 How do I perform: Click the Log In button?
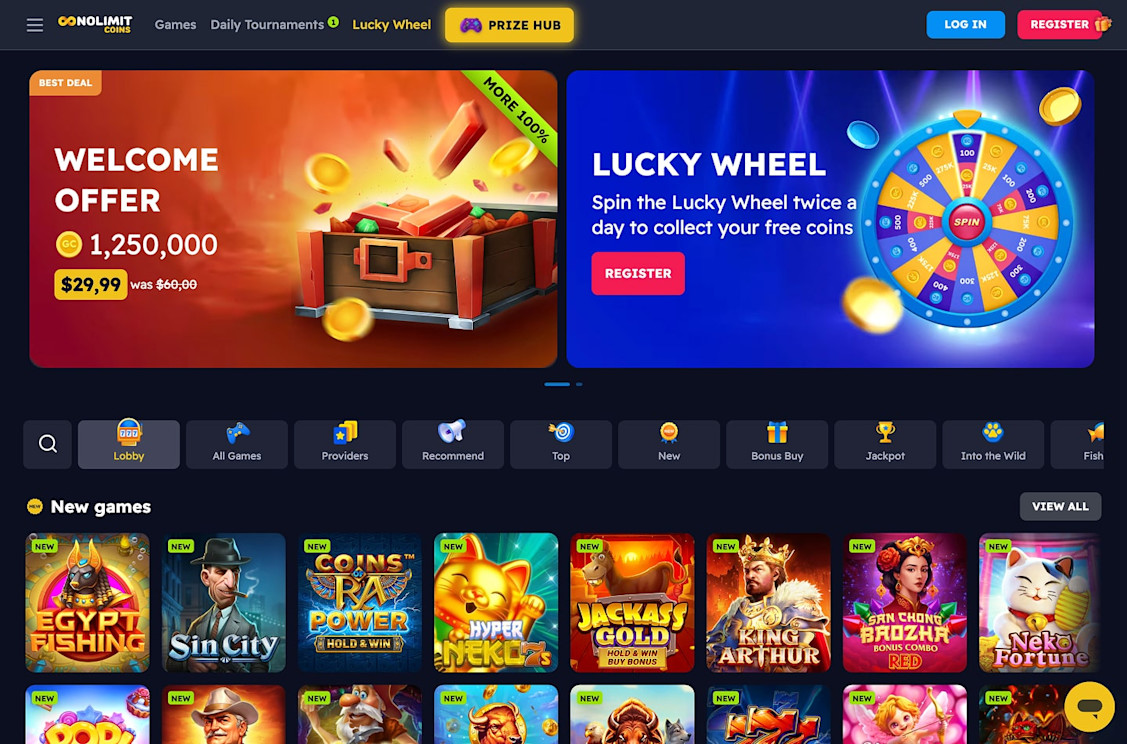coord(965,24)
